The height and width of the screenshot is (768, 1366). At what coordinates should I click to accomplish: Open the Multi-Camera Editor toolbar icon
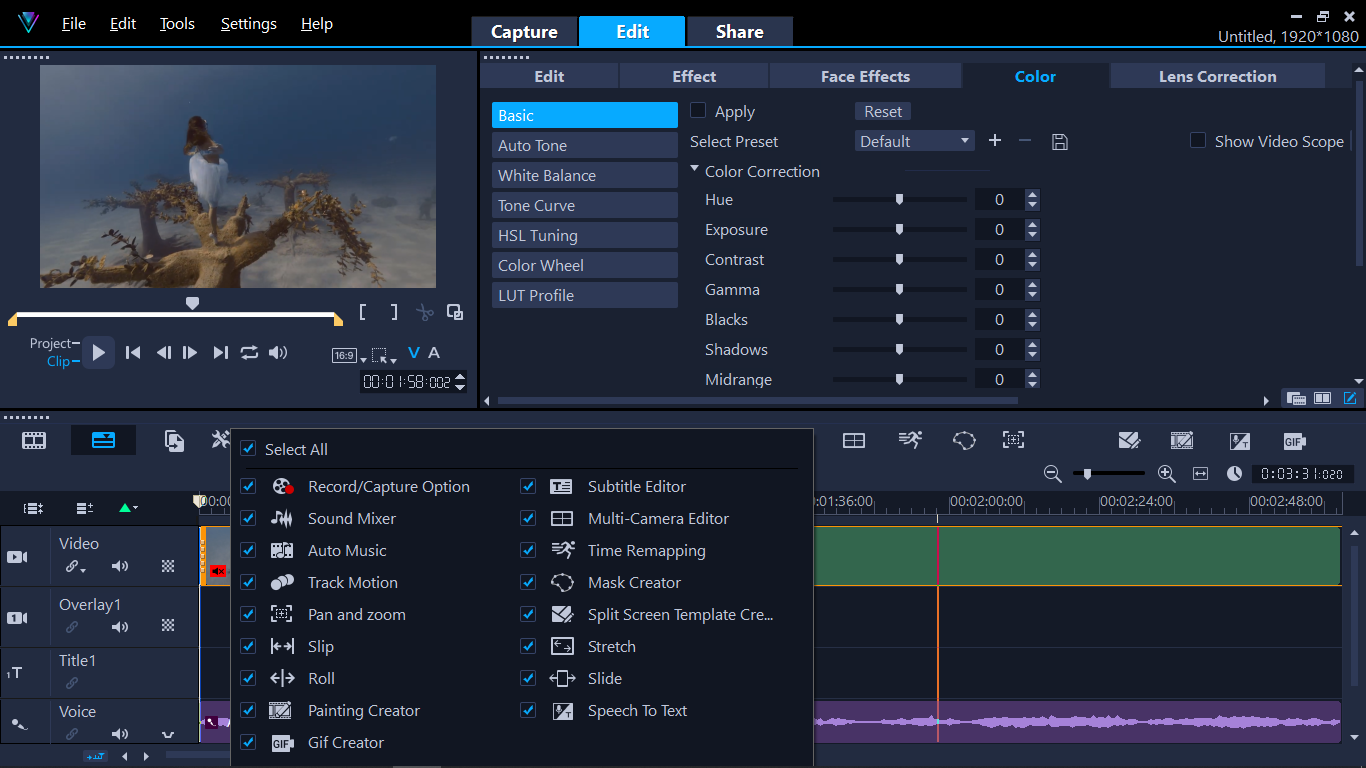tap(853, 441)
